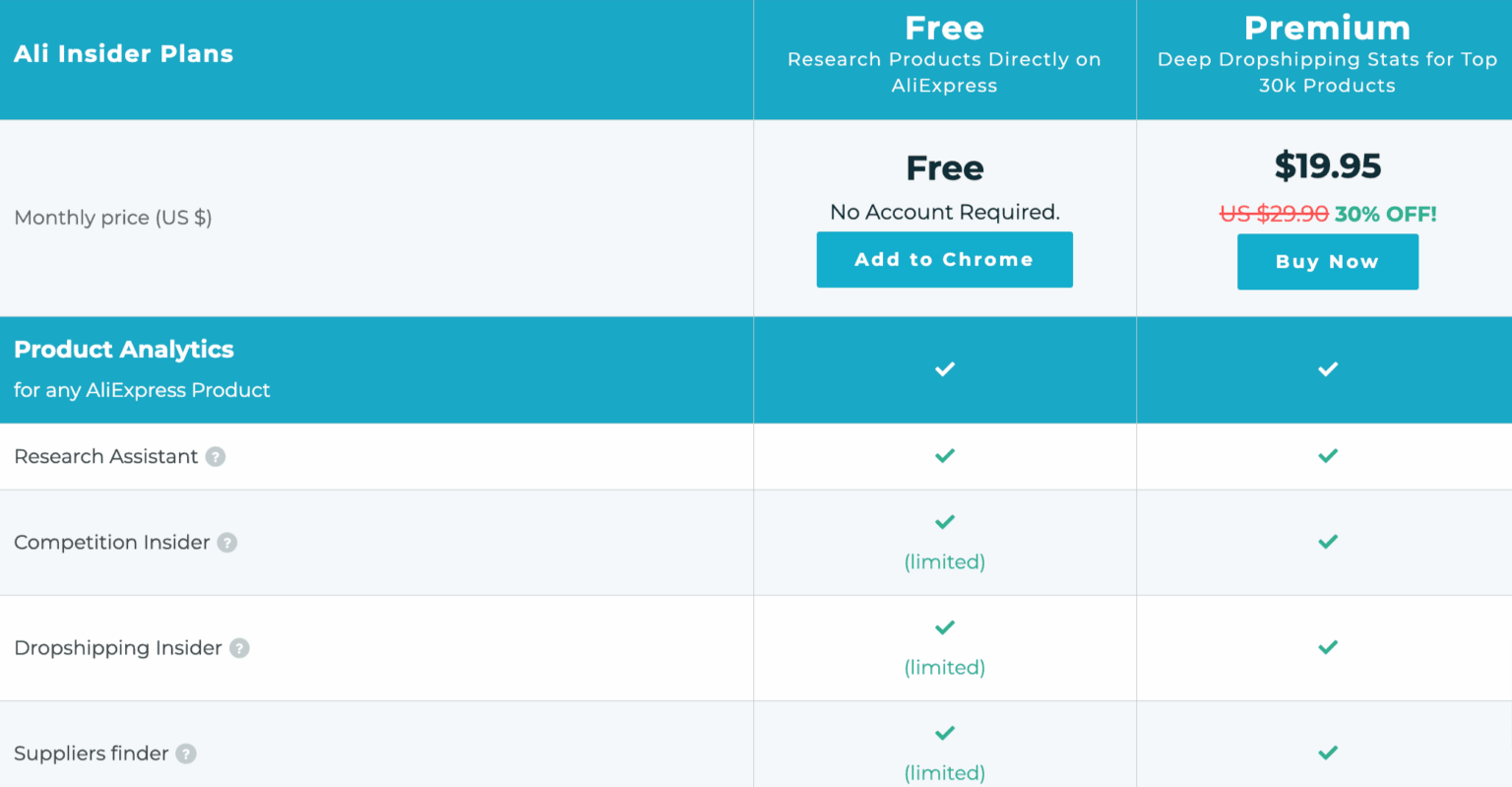Click the $19.95 monthly price

tap(1327, 166)
